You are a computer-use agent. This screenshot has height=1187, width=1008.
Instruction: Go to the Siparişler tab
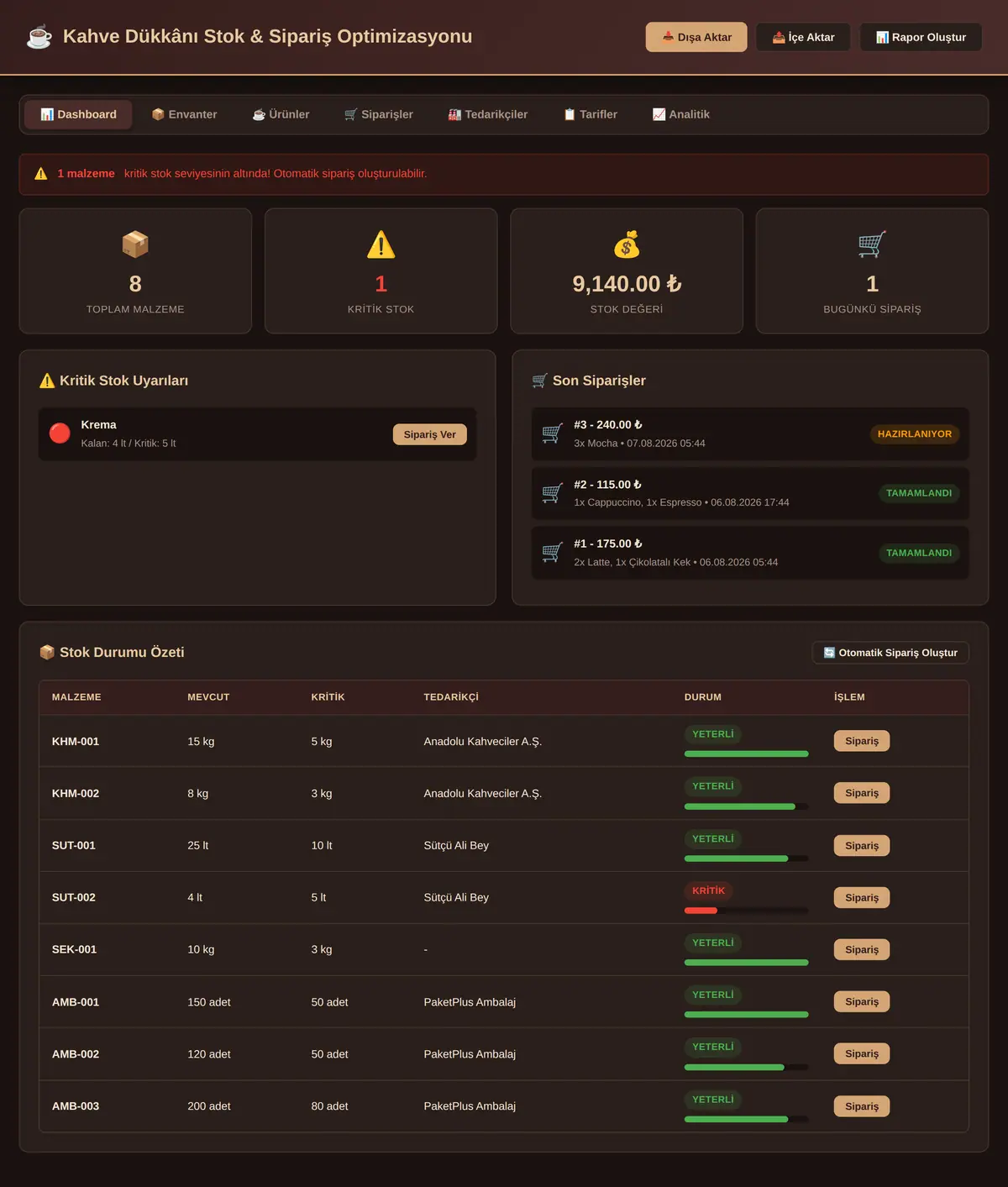[378, 114]
